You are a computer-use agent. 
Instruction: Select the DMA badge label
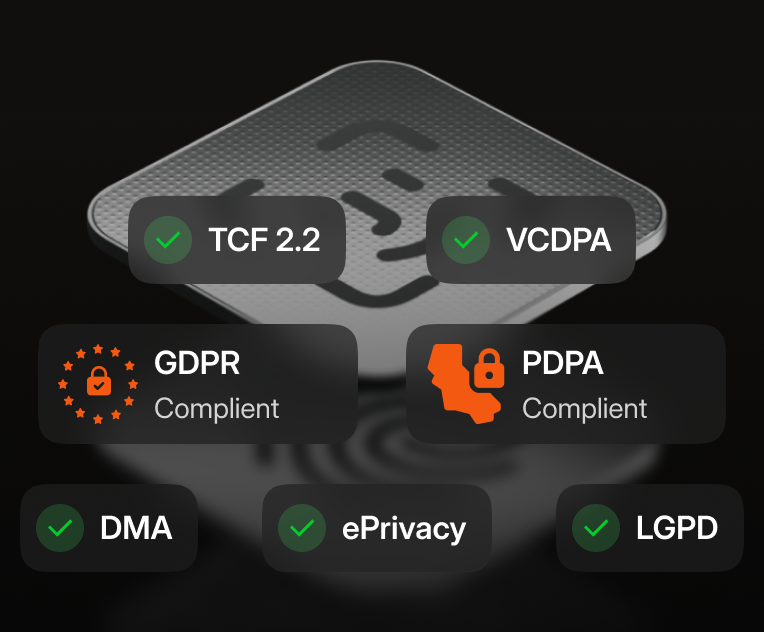136,528
